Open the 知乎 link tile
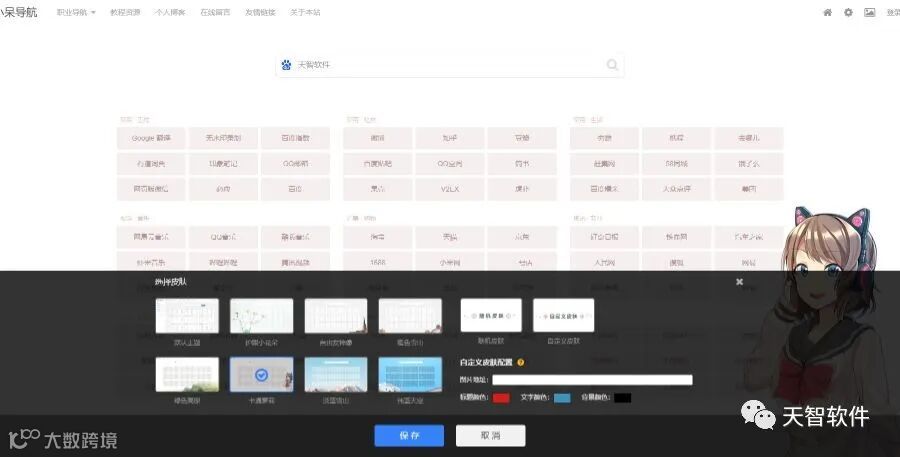 click(x=449, y=138)
